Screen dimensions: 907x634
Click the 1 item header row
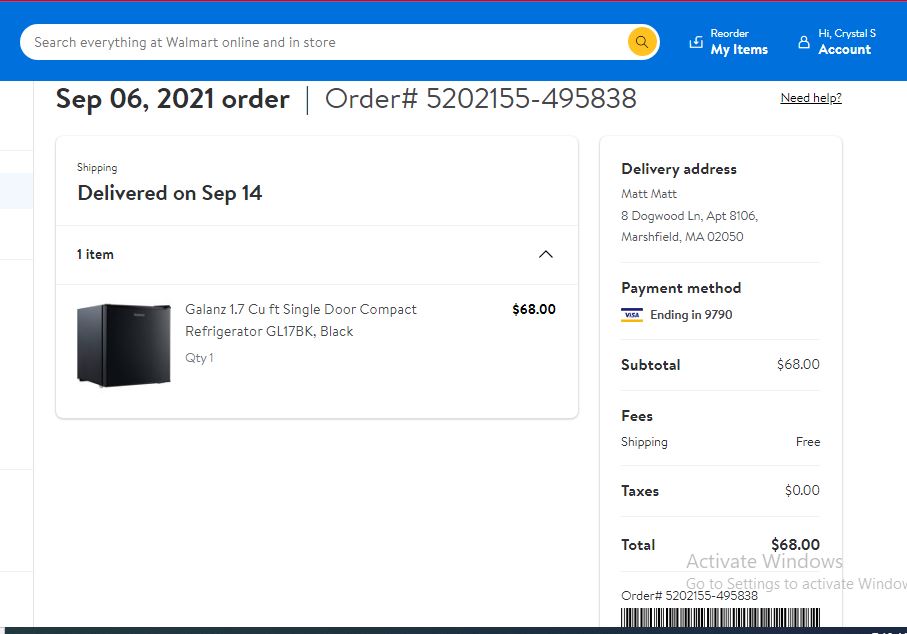(x=316, y=255)
